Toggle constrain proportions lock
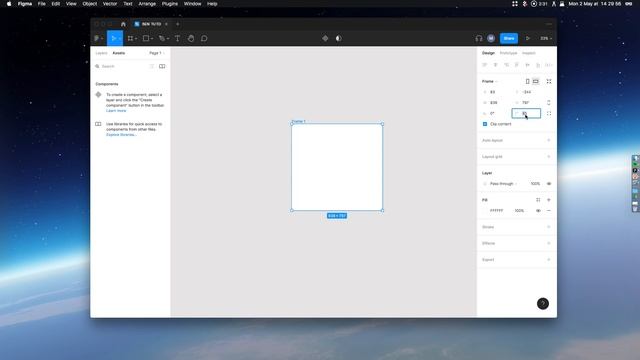This screenshot has width=640, height=360. 549,102
